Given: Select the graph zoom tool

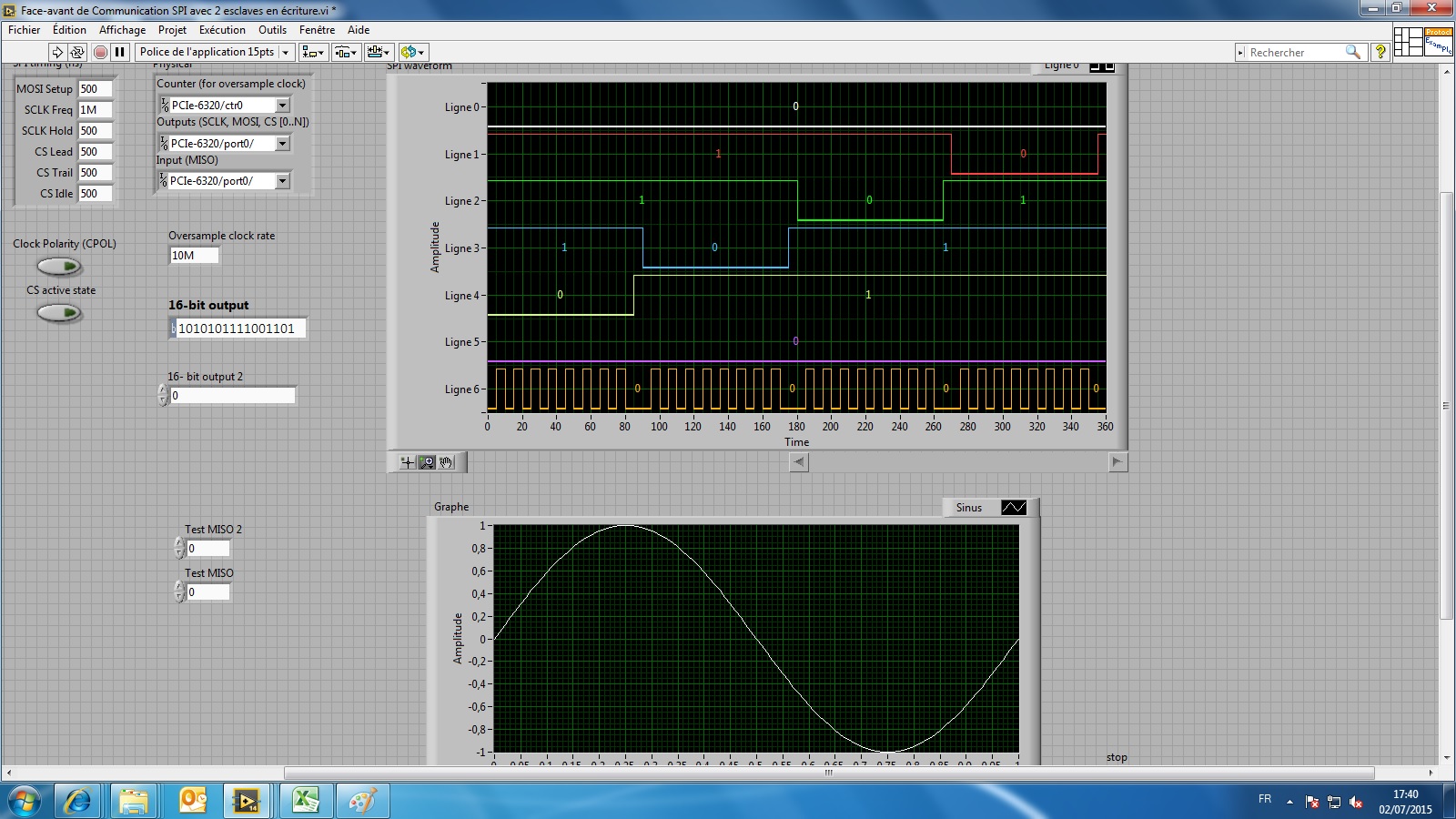Looking at the screenshot, I should 427,462.
